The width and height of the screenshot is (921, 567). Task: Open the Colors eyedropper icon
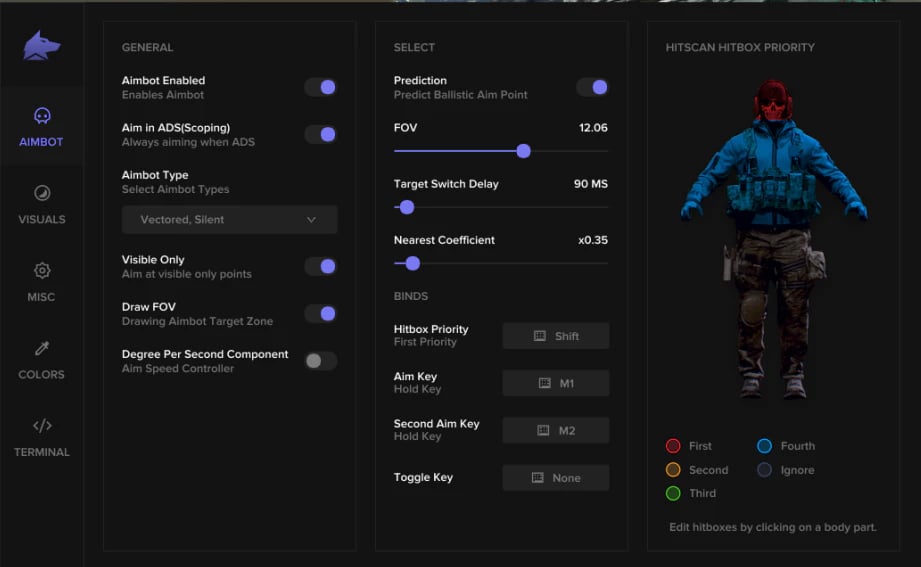42,348
